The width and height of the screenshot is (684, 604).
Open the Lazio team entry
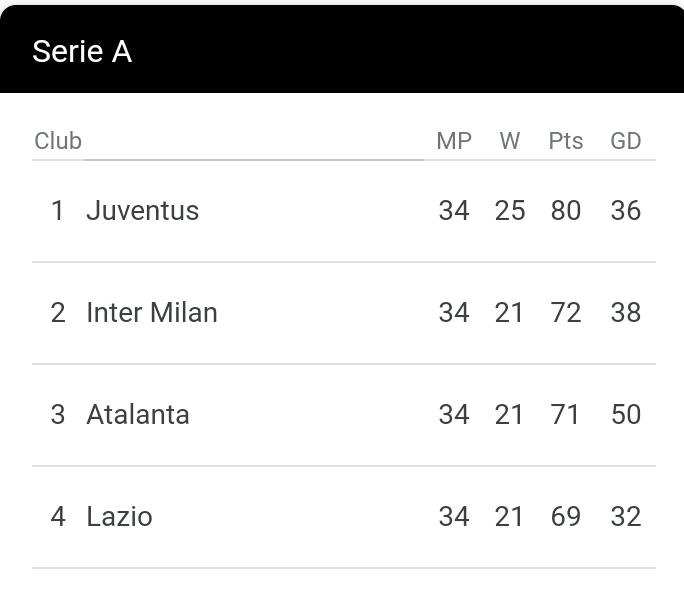click(x=119, y=516)
